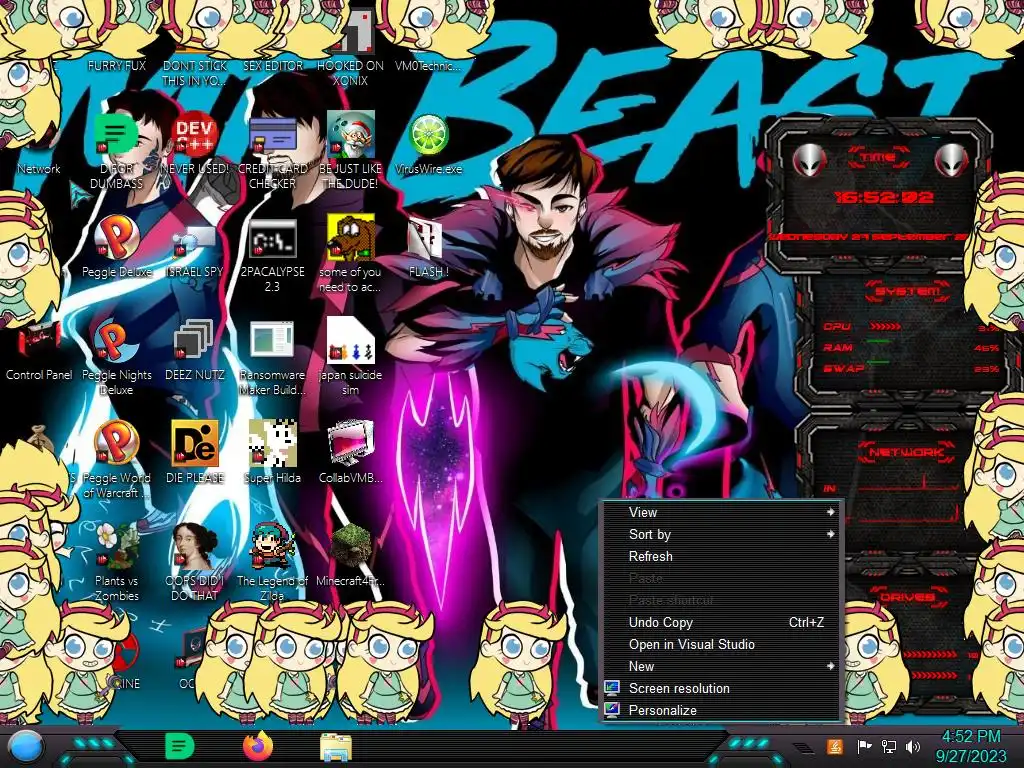Viewport: 1024px width, 768px height.
Task: Choose Refresh in the context menu
Action: tap(722, 556)
